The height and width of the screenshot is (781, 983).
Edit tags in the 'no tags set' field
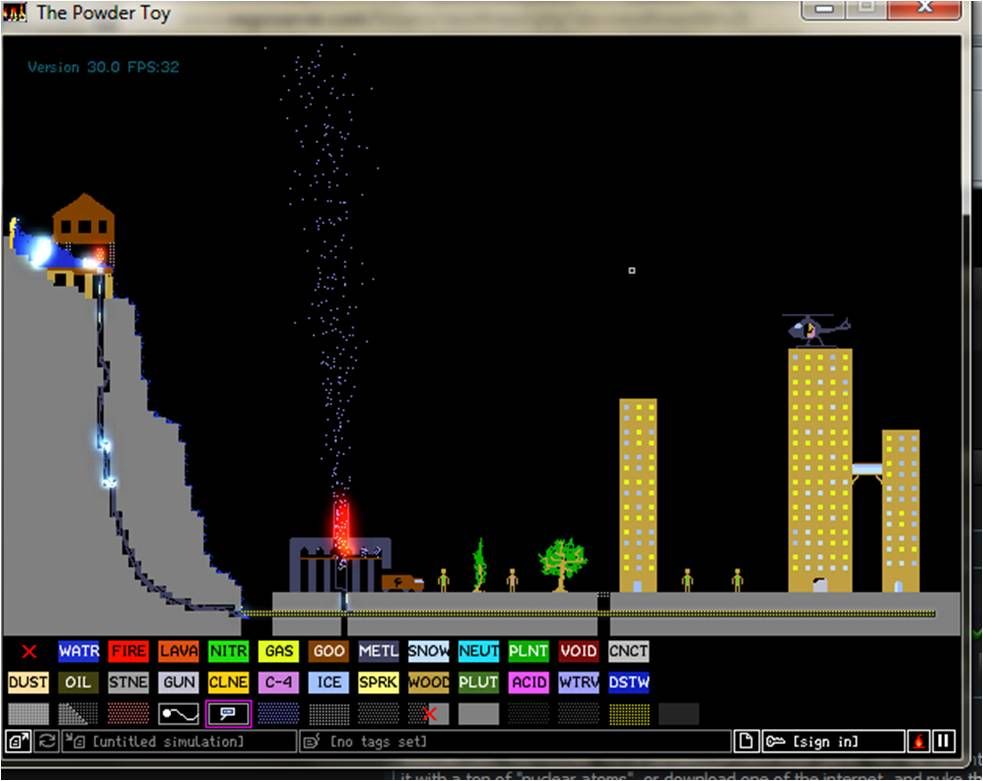[x=515, y=742]
